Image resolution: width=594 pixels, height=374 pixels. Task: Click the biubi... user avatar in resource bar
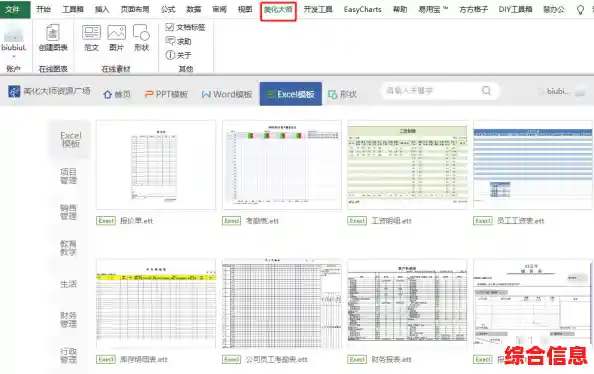click(x=580, y=91)
